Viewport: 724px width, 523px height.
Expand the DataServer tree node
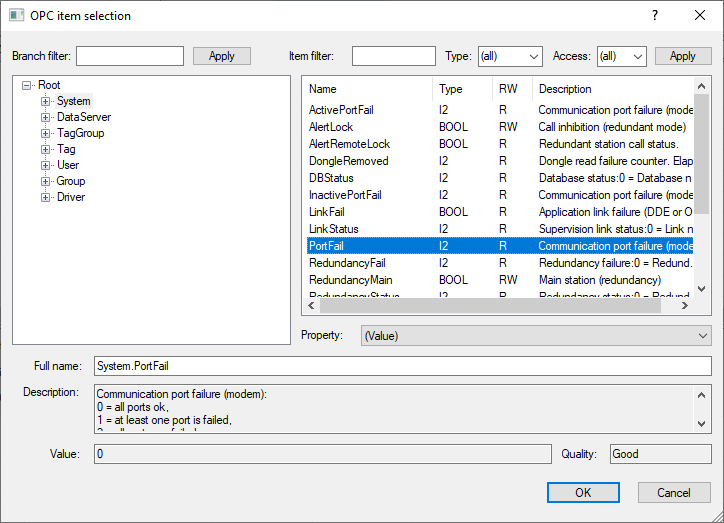[x=45, y=117]
